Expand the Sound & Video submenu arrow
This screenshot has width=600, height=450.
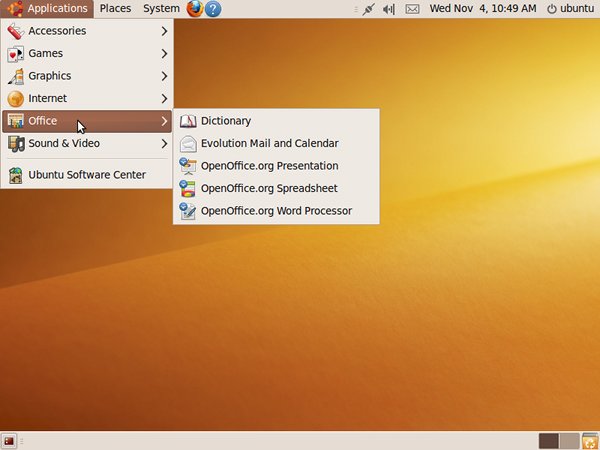[164, 144]
